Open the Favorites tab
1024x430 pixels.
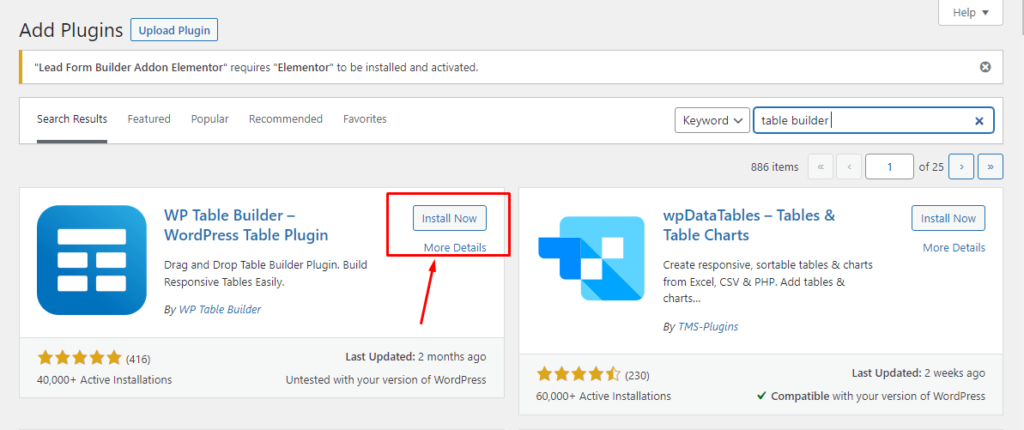point(365,119)
